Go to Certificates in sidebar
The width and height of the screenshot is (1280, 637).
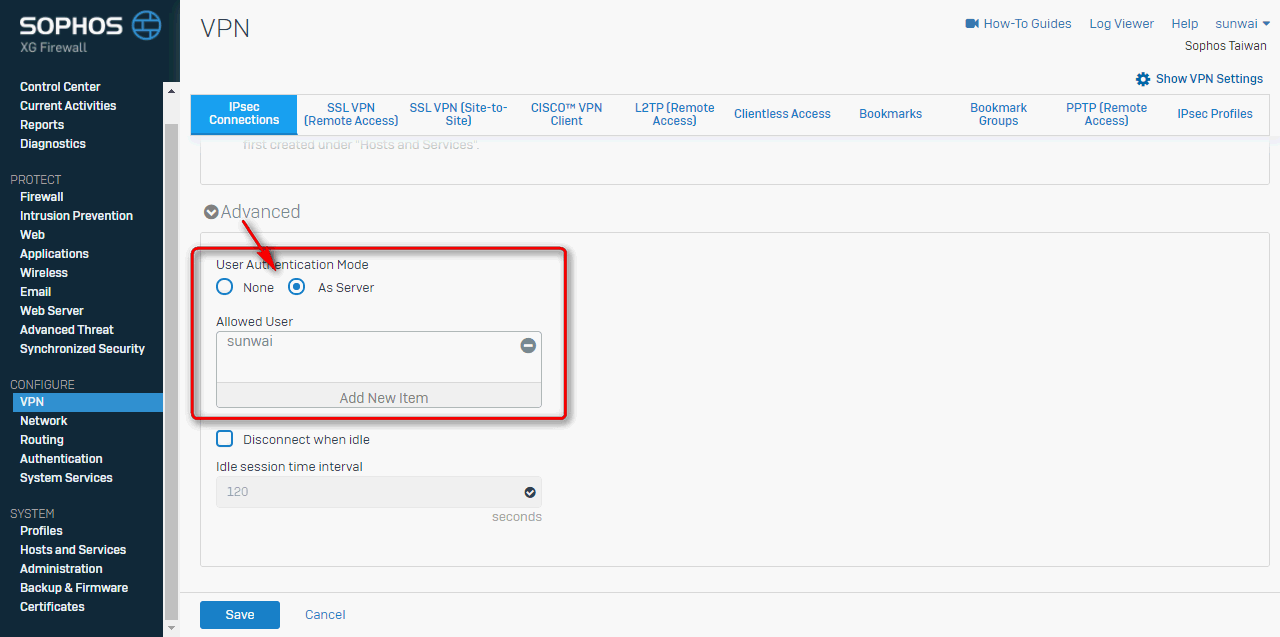click(52, 607)
